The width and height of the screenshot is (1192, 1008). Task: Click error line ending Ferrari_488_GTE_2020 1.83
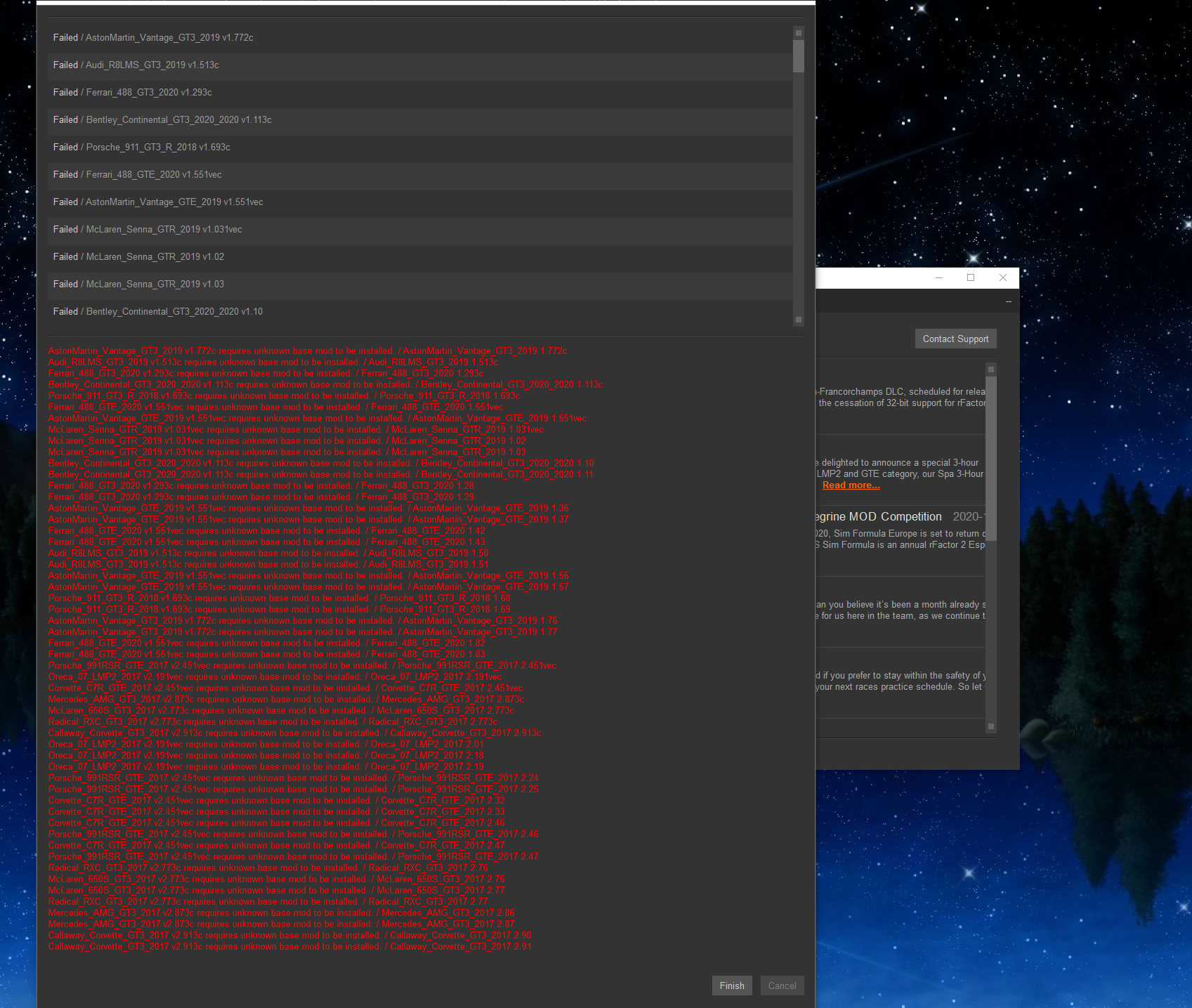(267, 655)
